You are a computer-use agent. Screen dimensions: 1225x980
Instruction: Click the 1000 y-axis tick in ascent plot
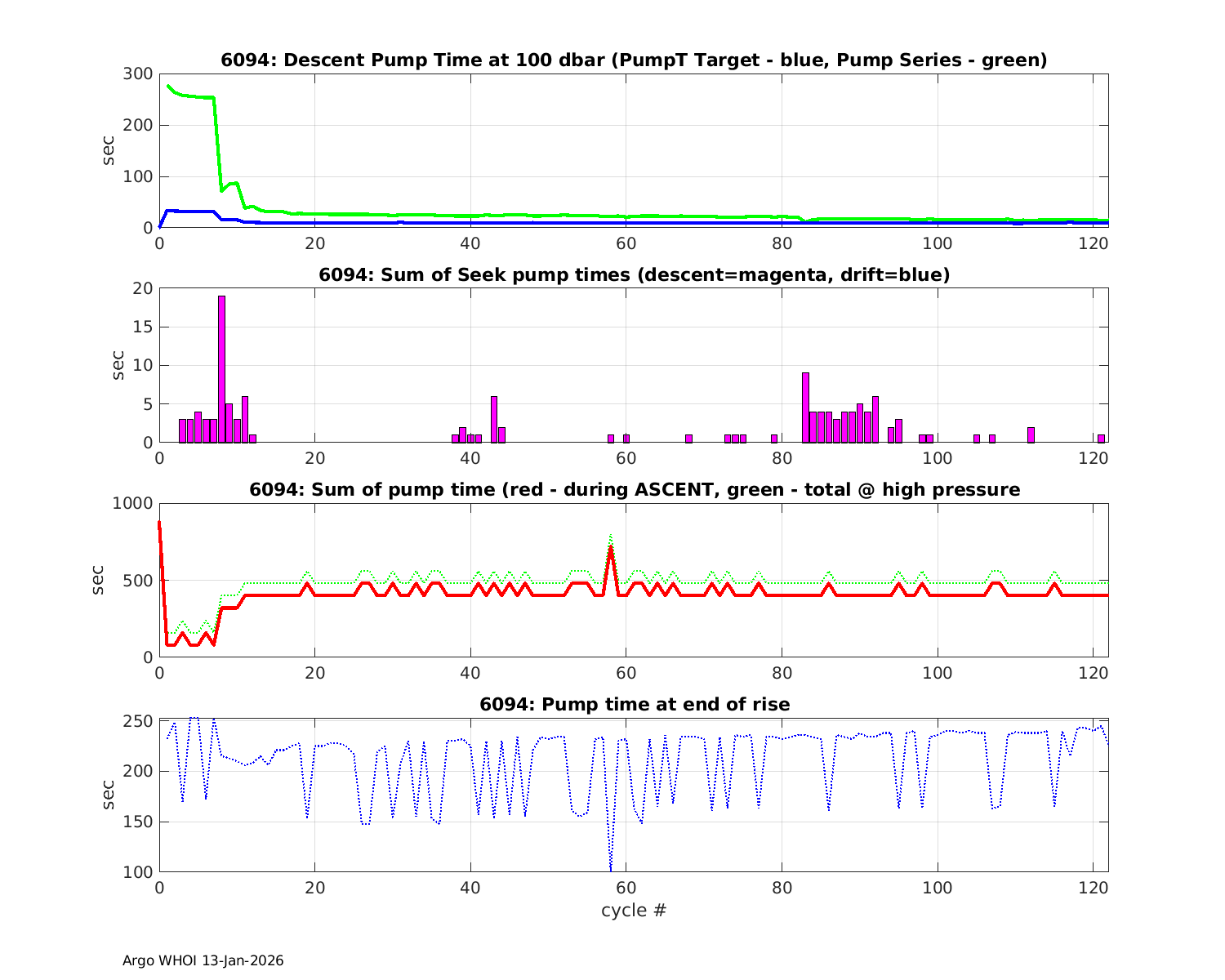pyautogui.click(x=134, y=504)
